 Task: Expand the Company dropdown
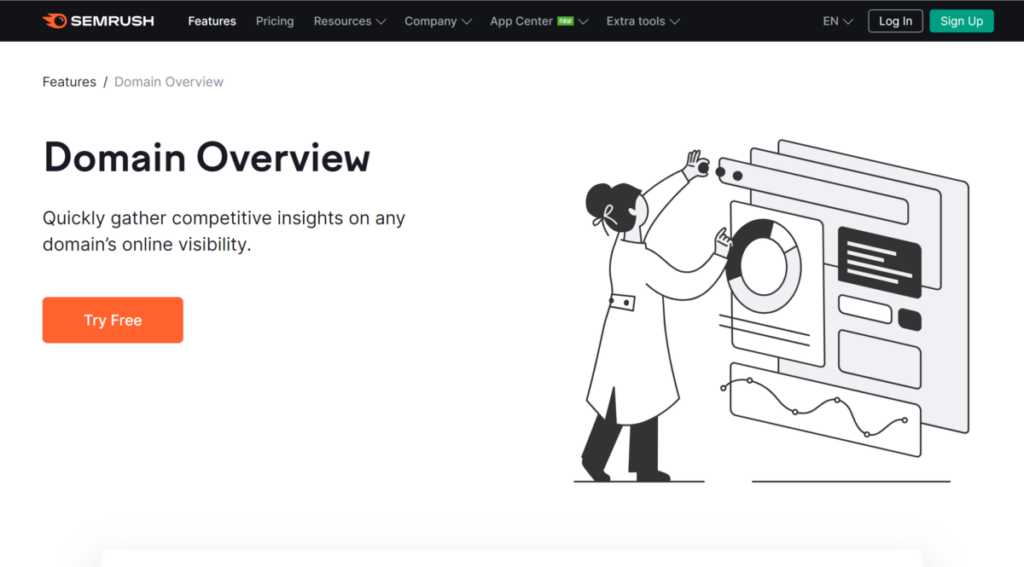[438, 21]
